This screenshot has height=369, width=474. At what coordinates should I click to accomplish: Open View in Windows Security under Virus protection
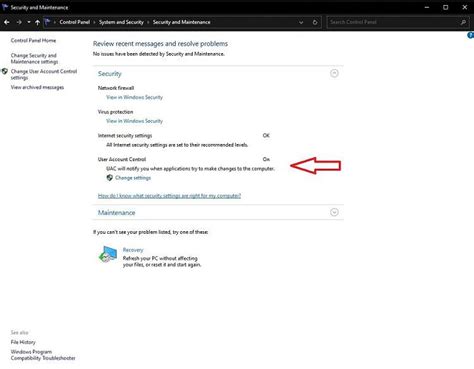[x=134, y=121]
